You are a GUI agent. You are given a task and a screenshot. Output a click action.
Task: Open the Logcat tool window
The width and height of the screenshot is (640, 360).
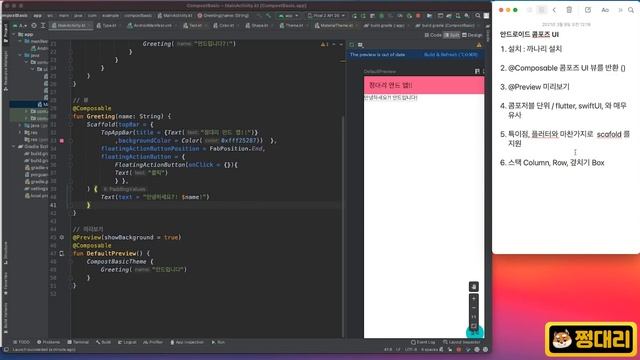click(127, 342)
